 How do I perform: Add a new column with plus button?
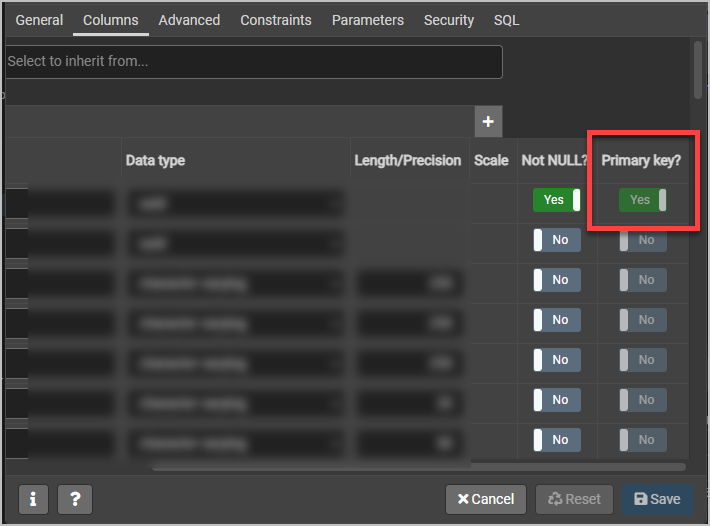pyautogui.click(x=488, y=121)
